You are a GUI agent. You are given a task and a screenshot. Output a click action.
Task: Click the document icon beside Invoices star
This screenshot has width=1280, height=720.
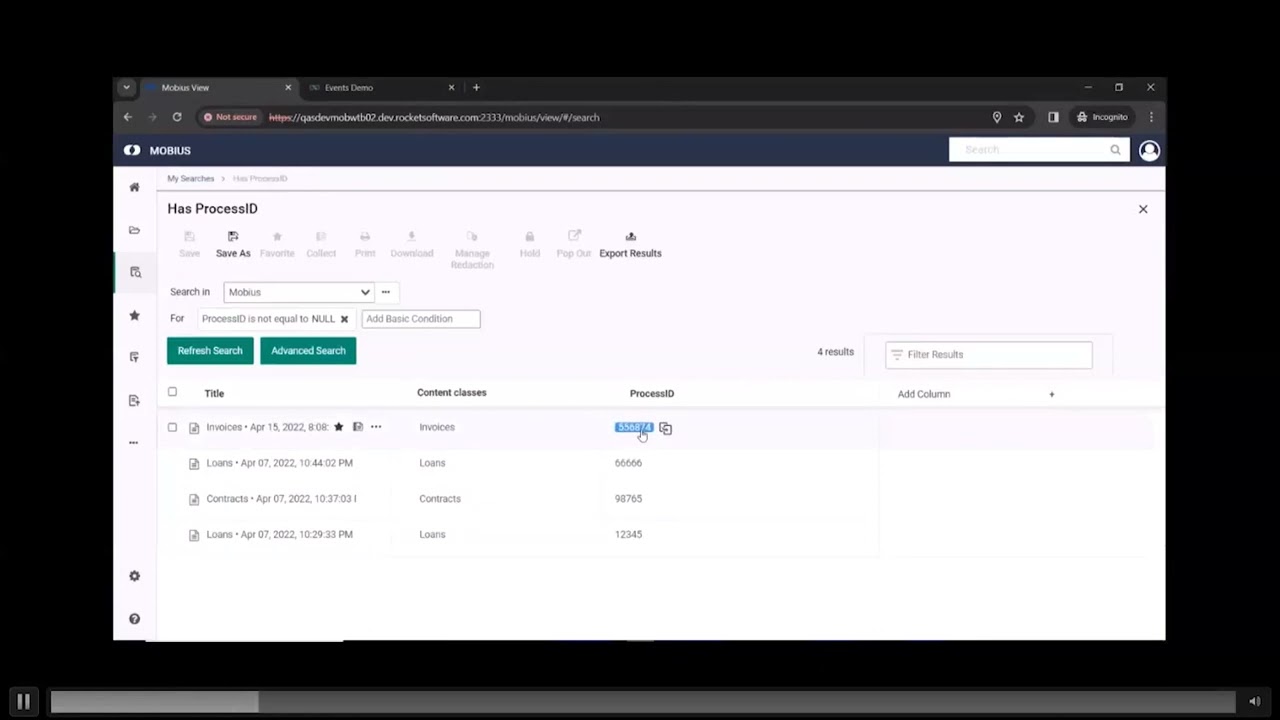[357, 427]
